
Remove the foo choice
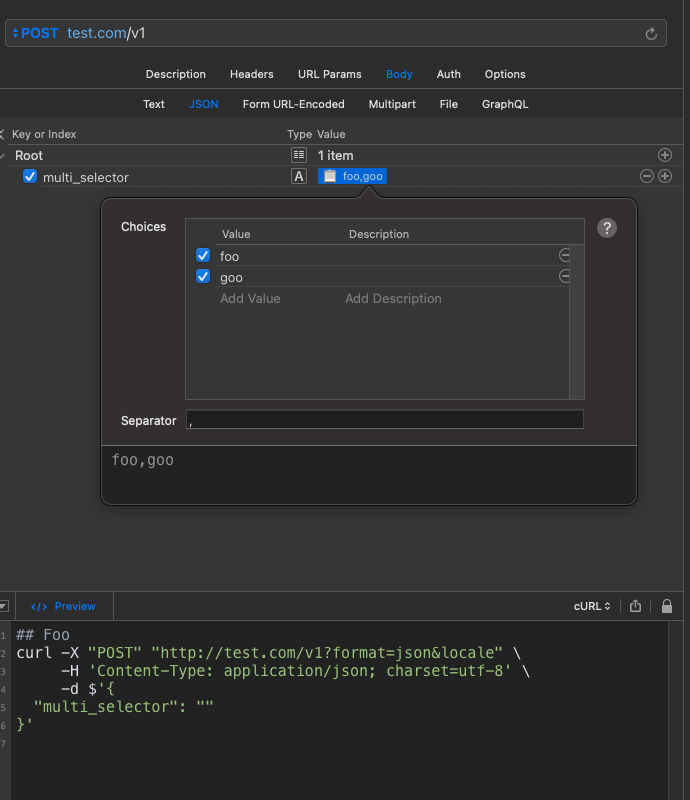click(564, 255)
